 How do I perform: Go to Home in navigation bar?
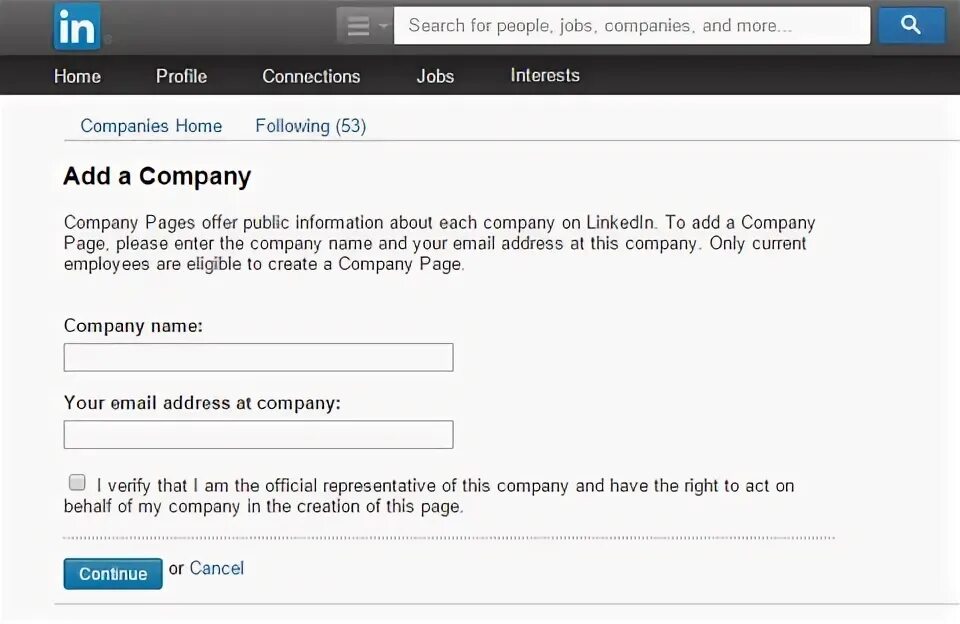coord(77,76)
